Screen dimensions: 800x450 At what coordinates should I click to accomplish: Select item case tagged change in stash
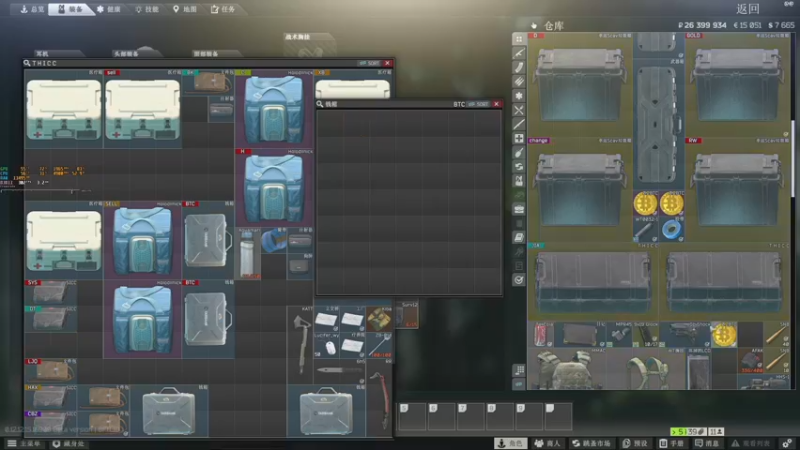580,190
